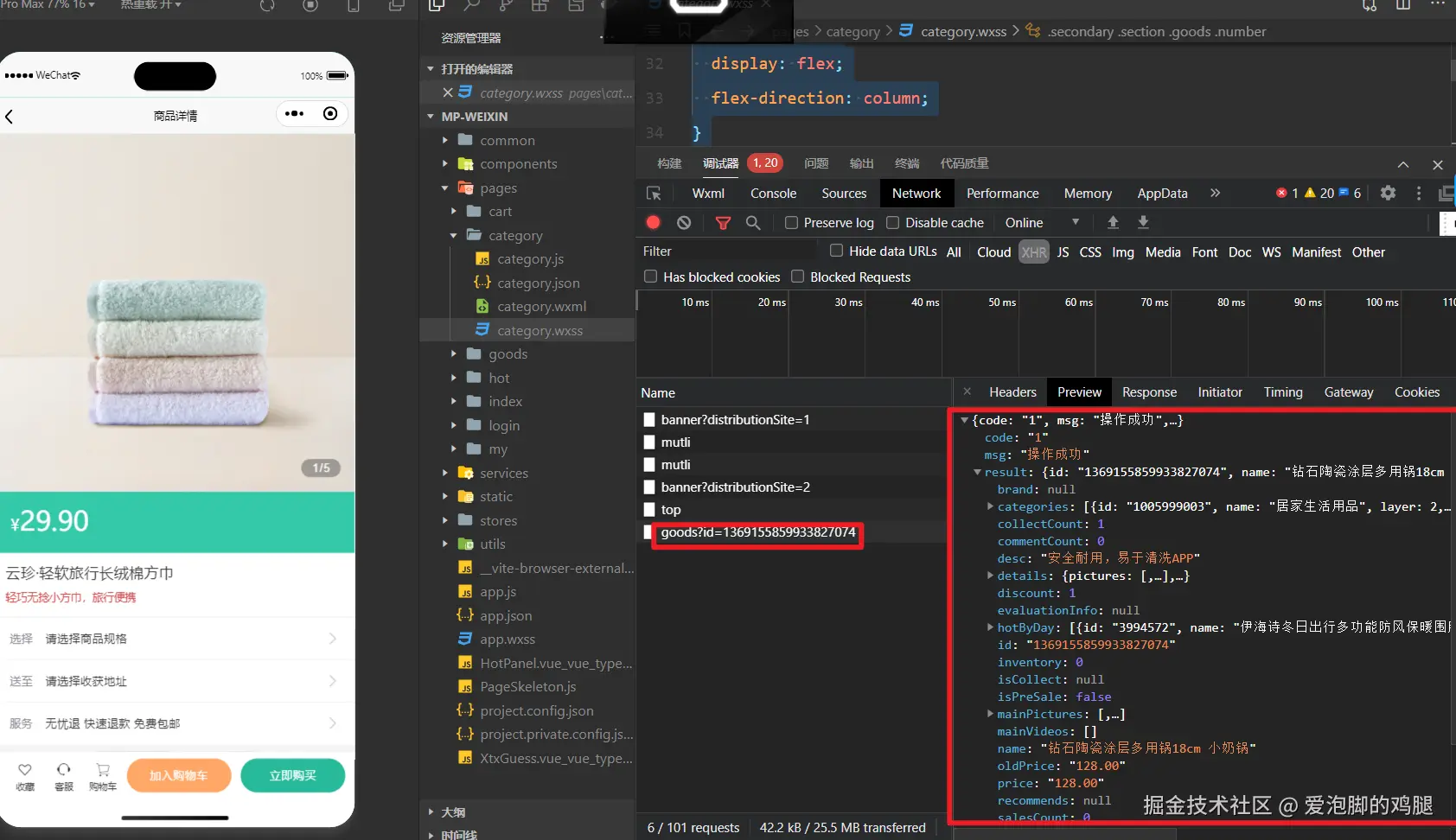Tap the 客服 customer service icon
This screenshot has width=1456, height=840.
[x=64, y=769]
